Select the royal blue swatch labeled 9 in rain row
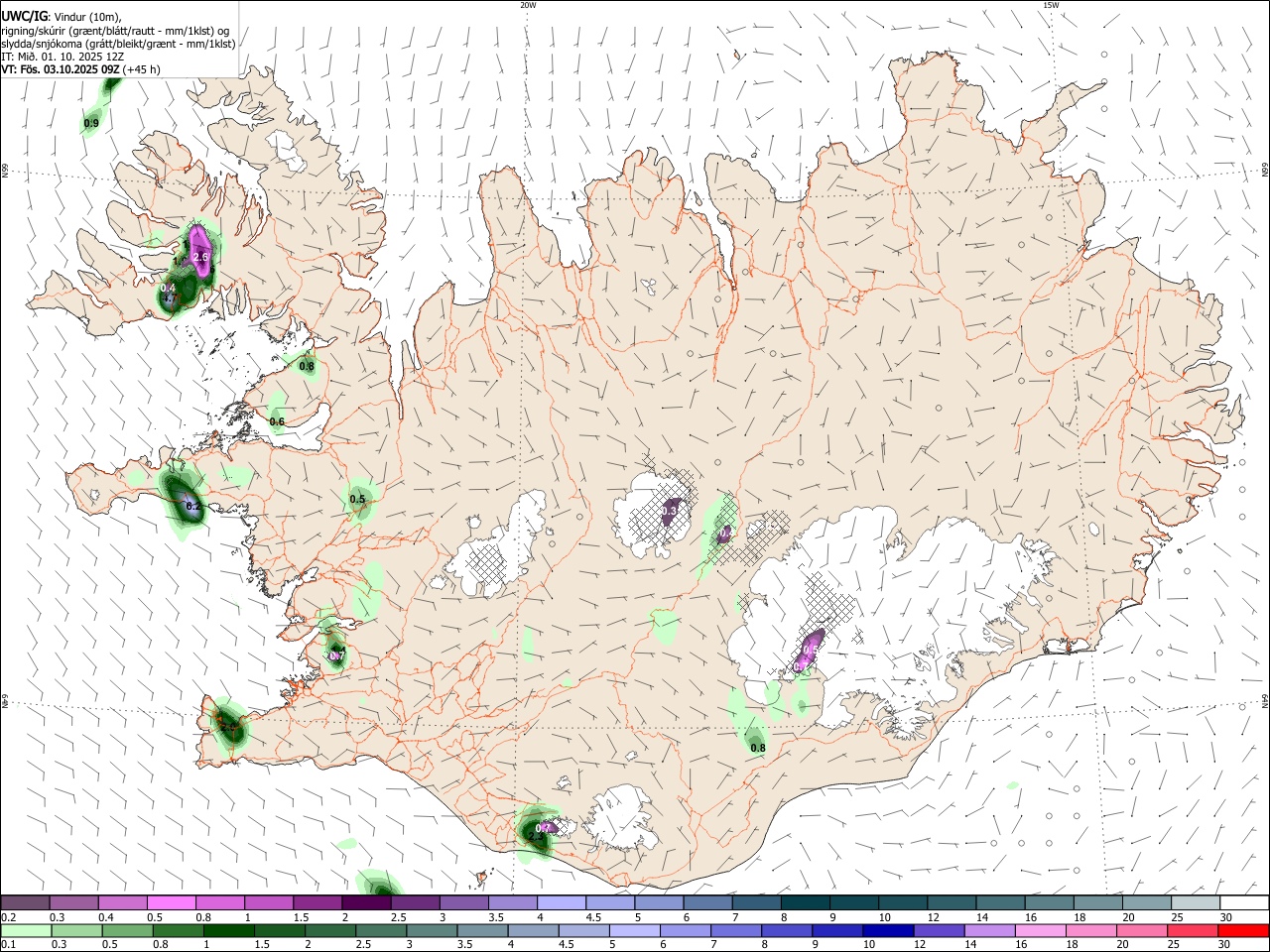The height and width of the screenshot is (952, 1270). [836, 931]
